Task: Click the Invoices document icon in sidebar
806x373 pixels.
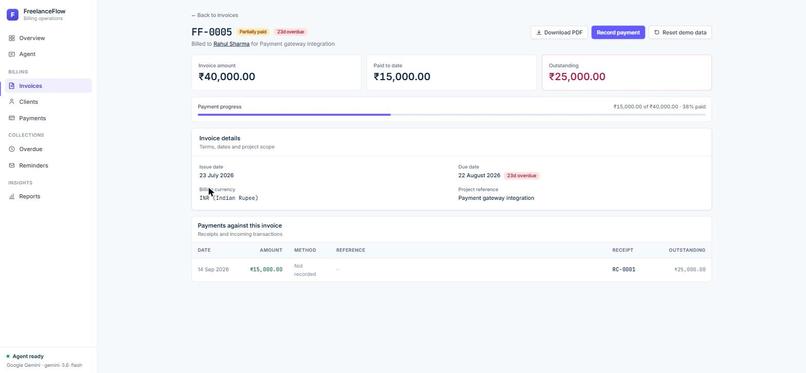Action: (12, 86)
